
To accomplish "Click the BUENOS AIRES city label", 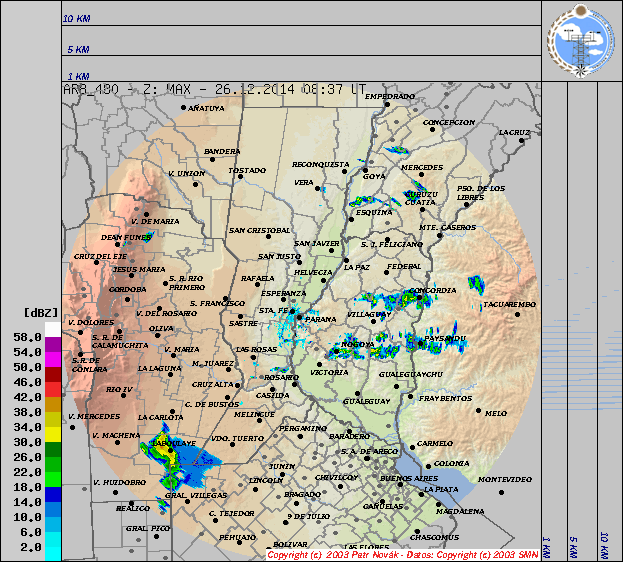I will point(409,479).
